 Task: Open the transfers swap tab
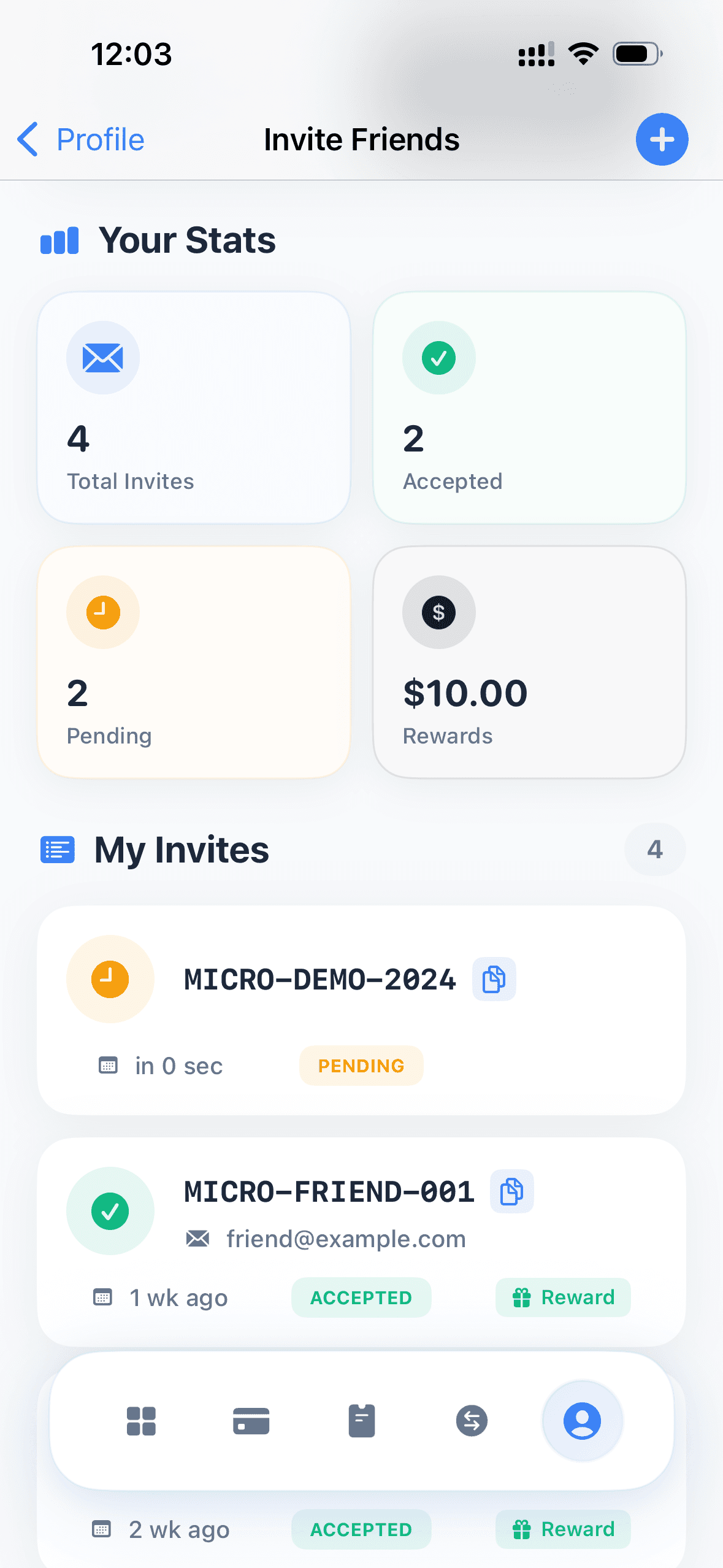pyautogui.click(x=472, y=1421)
